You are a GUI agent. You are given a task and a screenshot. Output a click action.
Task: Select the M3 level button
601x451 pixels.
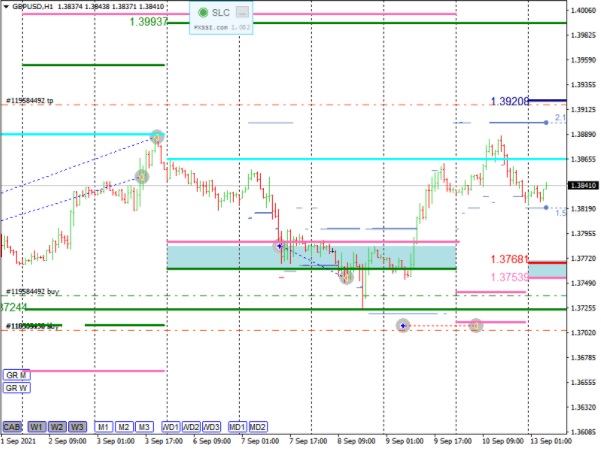coord(144,426)
